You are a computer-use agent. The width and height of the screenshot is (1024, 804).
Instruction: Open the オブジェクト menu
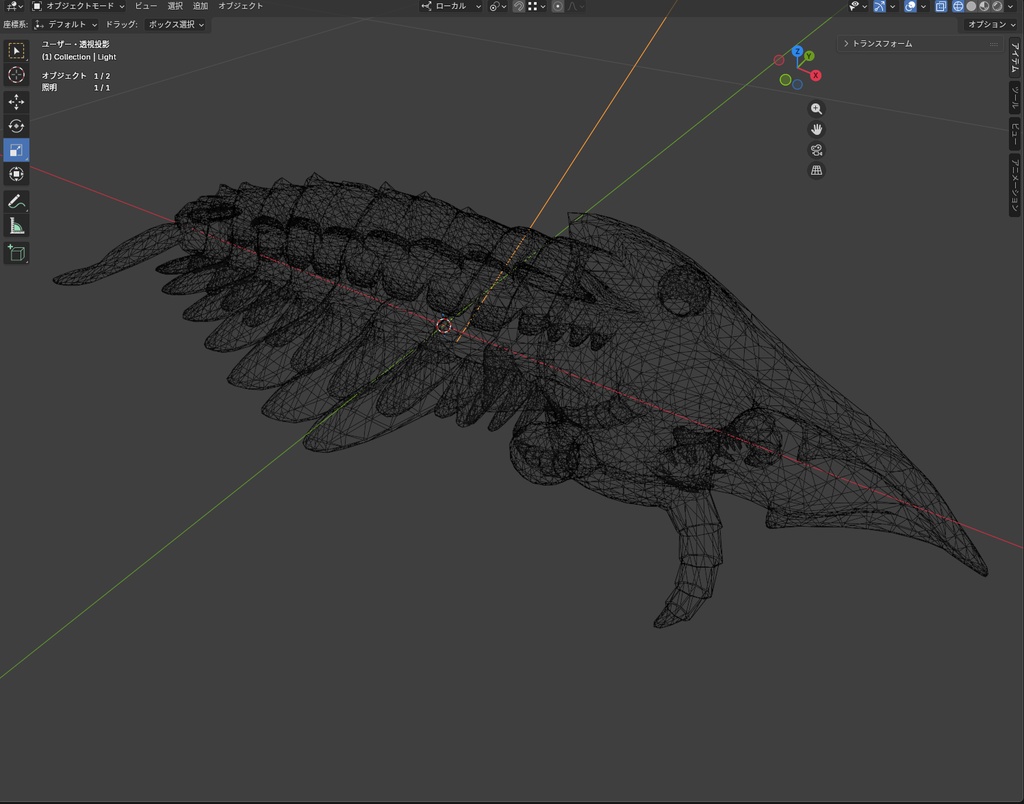click(x=240, y=6)
